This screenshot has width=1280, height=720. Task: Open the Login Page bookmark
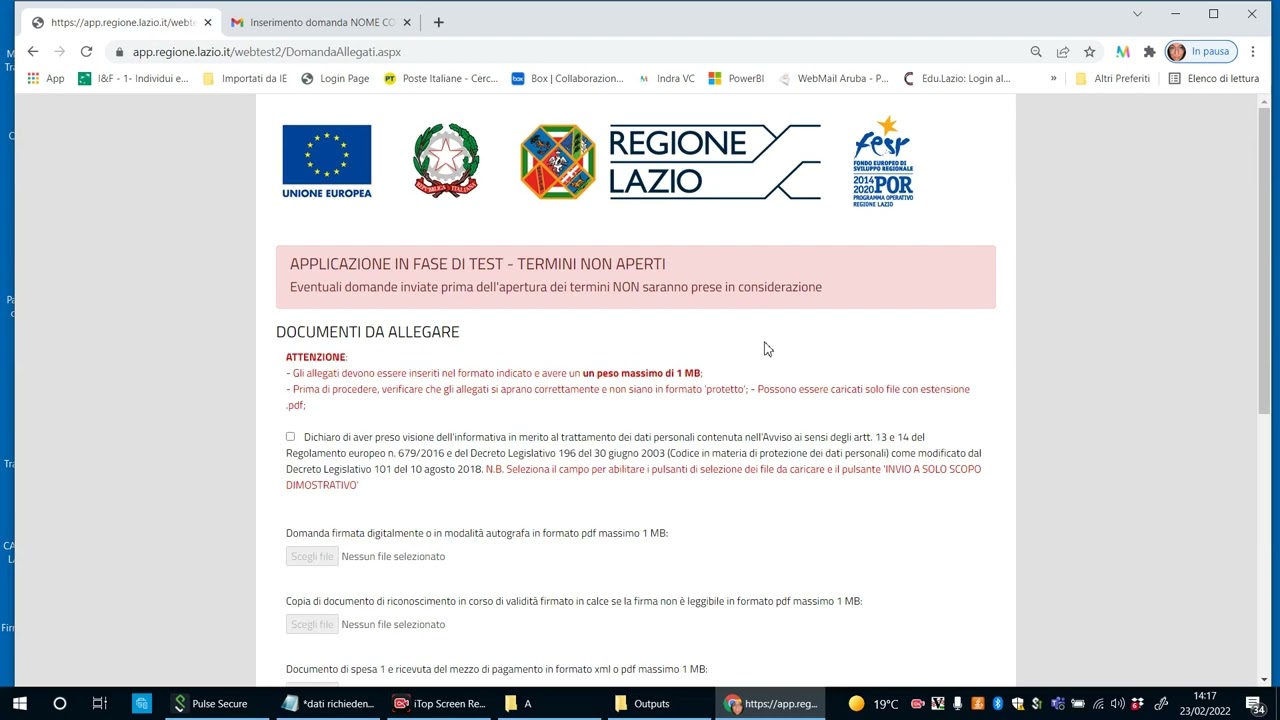pos(335,78)
